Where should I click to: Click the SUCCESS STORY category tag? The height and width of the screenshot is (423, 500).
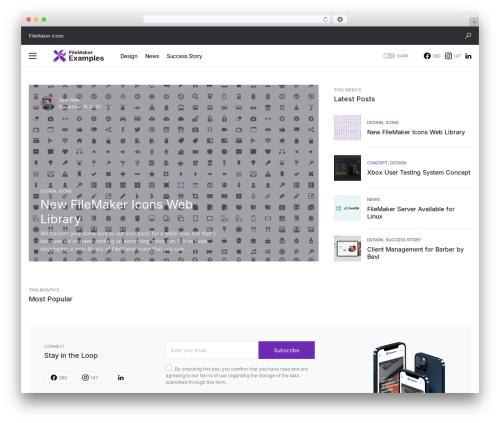(403, 240)
